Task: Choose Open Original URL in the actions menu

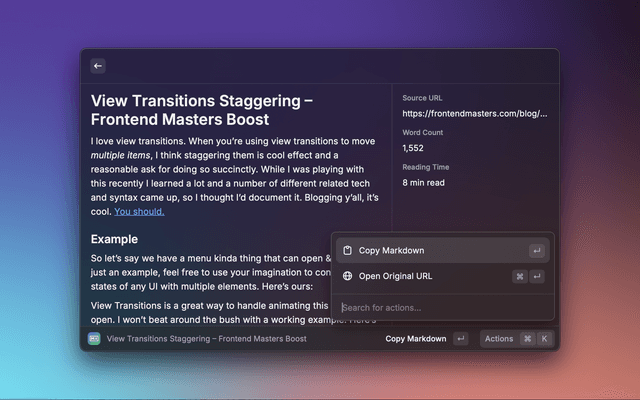Action: (396, 276)
